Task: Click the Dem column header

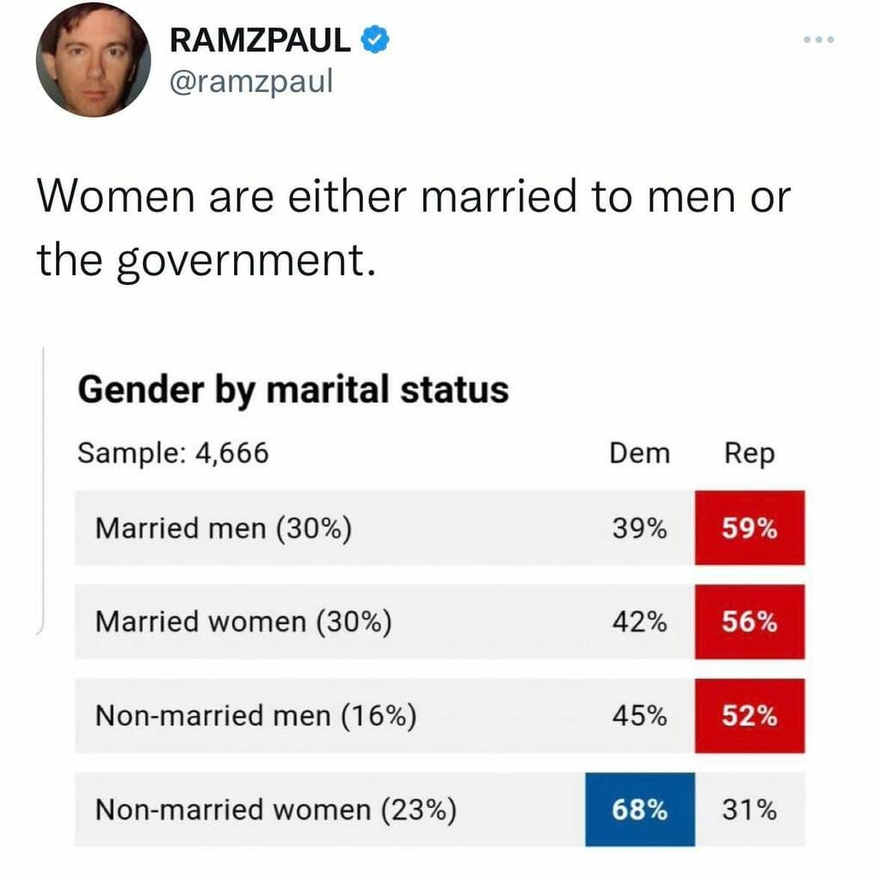Action: [x=640, y=453]
